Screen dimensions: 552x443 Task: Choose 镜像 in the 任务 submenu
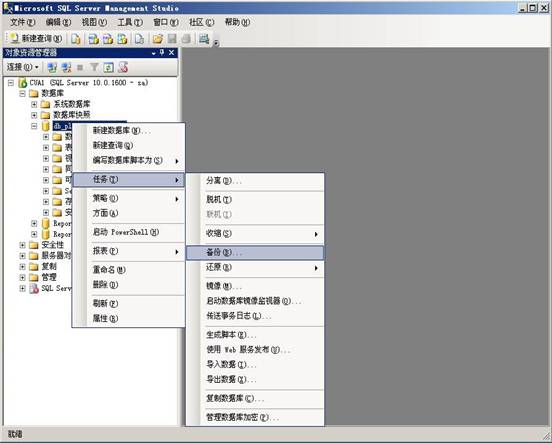(x=255, y=286)
